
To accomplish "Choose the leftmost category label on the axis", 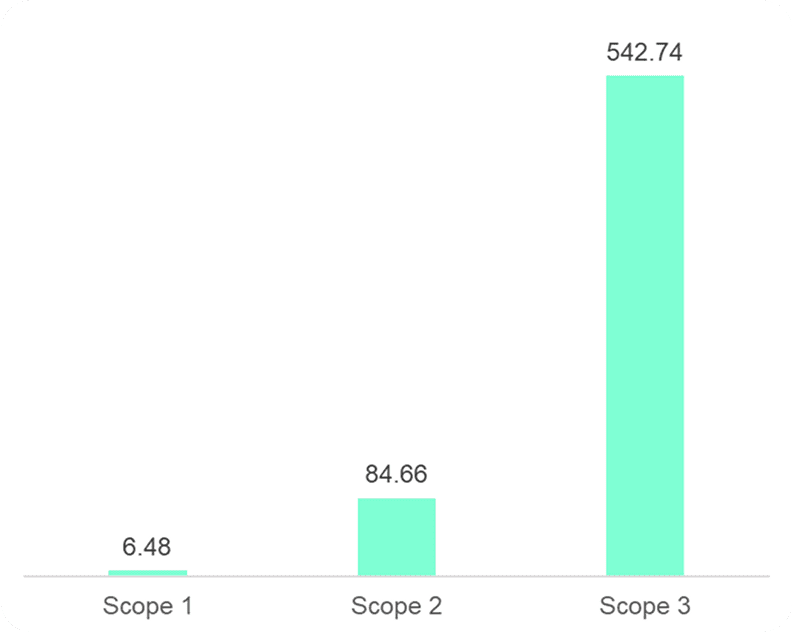I will click(147, 606).
